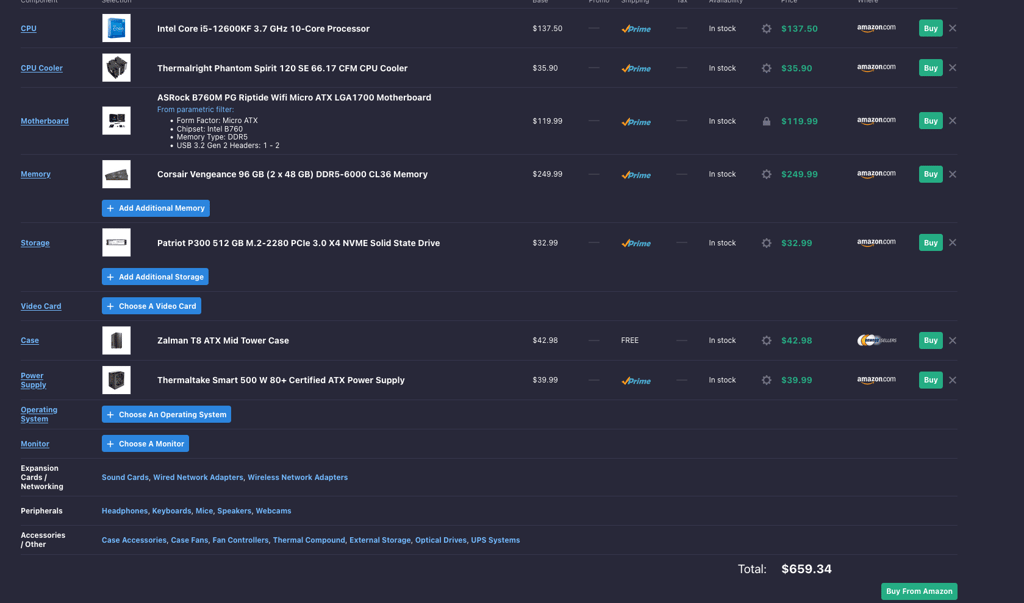Open settings gear for the Memory row

point(766,174)
